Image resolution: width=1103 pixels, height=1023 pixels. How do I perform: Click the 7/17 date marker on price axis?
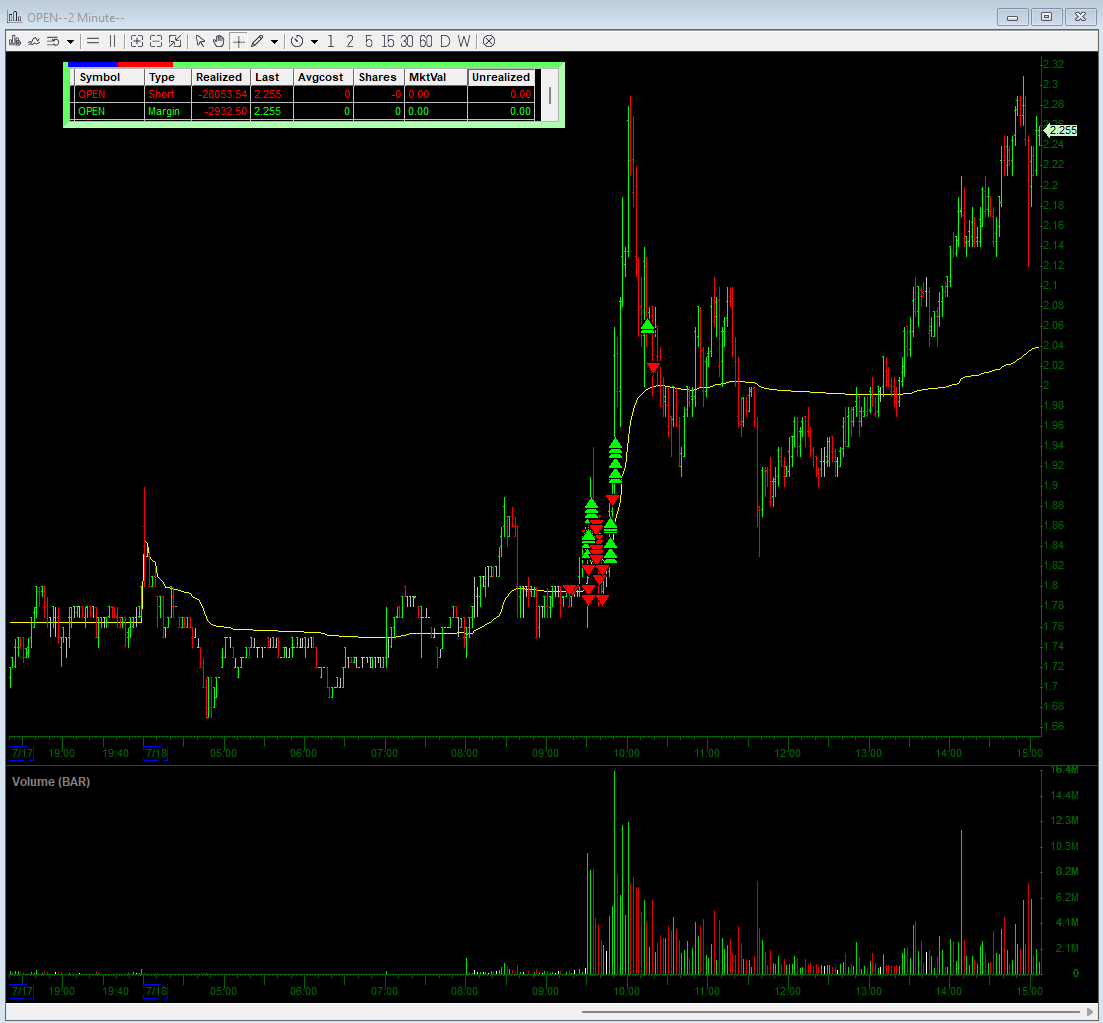22,754
